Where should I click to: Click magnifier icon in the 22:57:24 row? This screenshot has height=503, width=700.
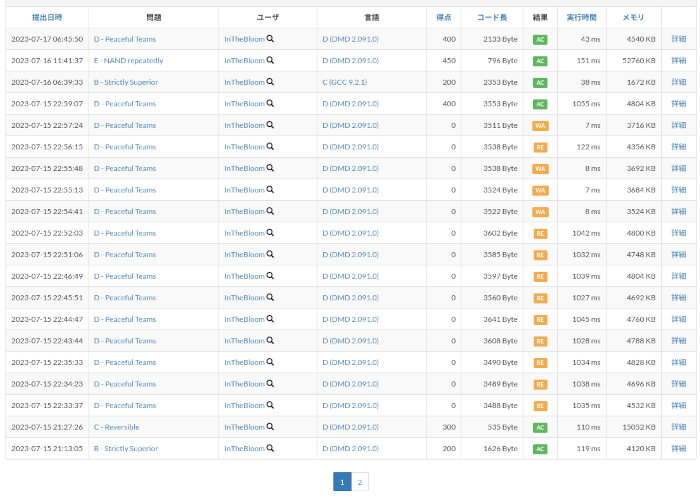pos(270,125)
